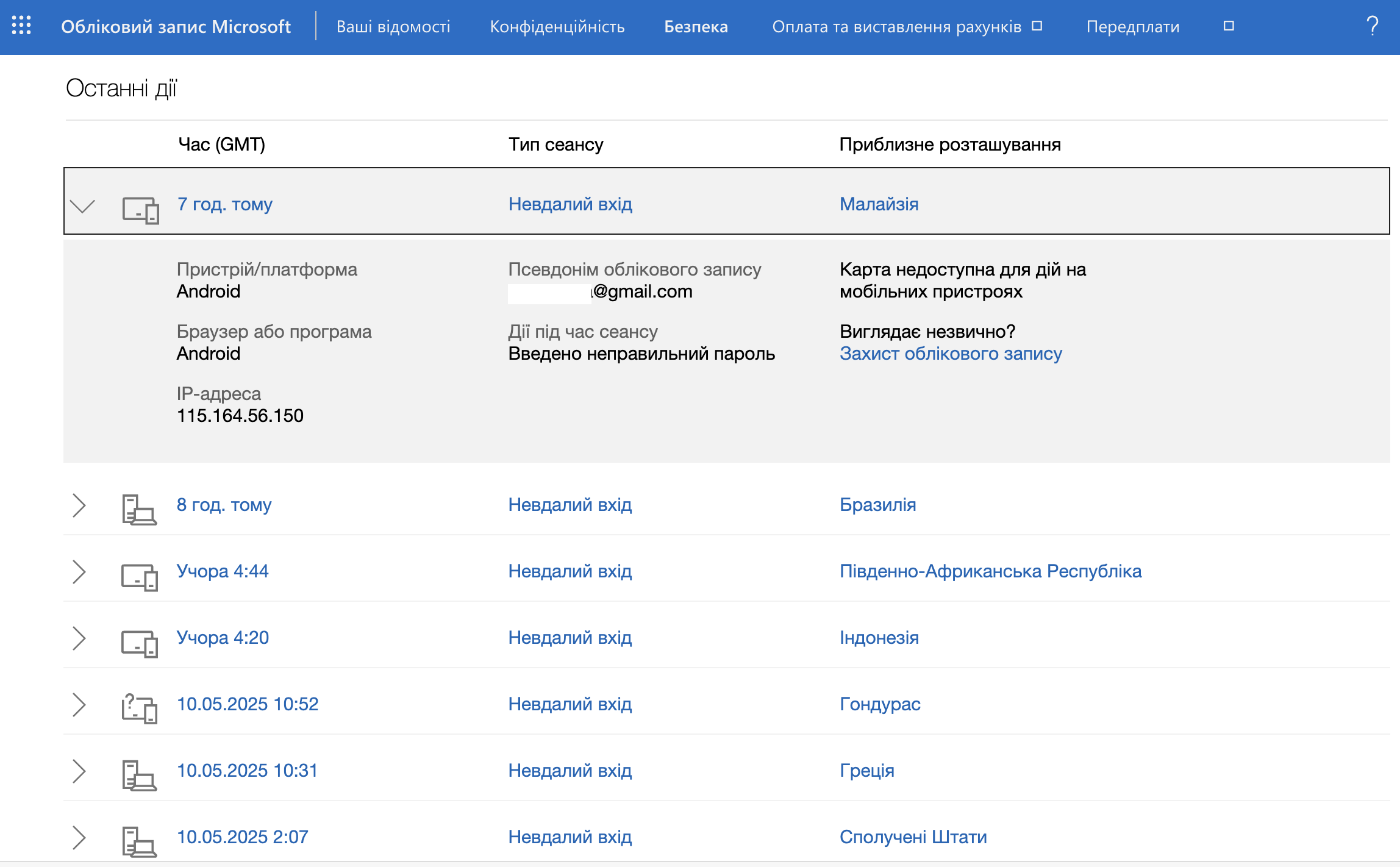The image size is (1400, 867).
Task: Click device icon on the Malaysia sign-in row
Action: (140, 210)
